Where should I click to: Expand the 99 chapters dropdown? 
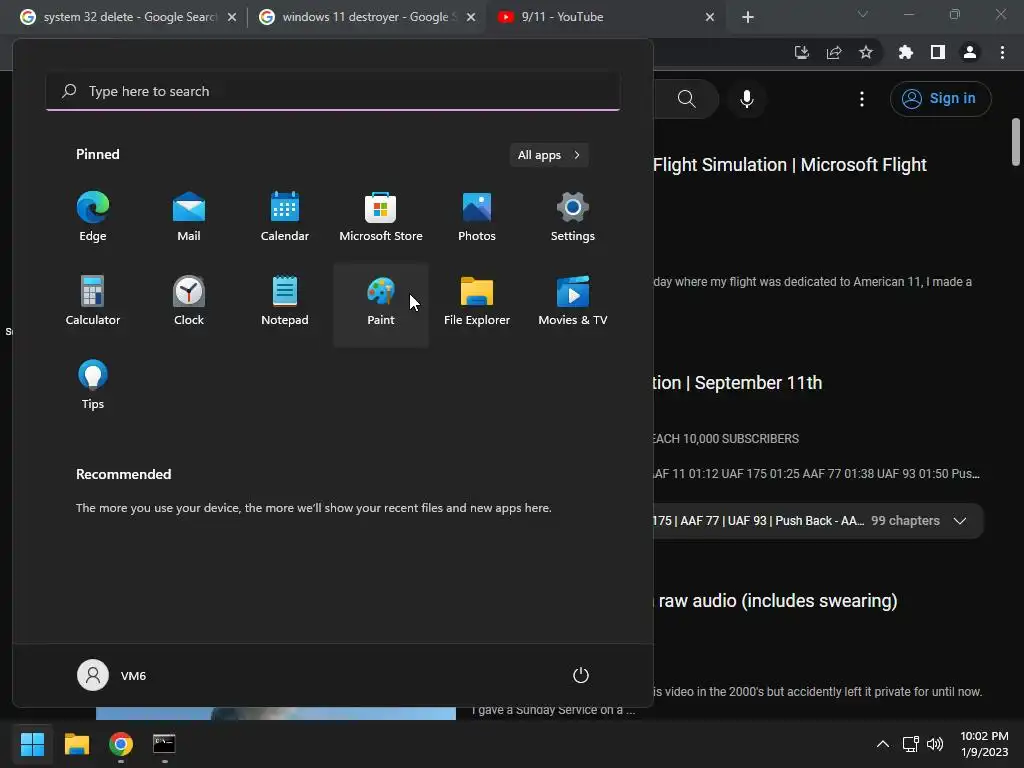(959, 521)
